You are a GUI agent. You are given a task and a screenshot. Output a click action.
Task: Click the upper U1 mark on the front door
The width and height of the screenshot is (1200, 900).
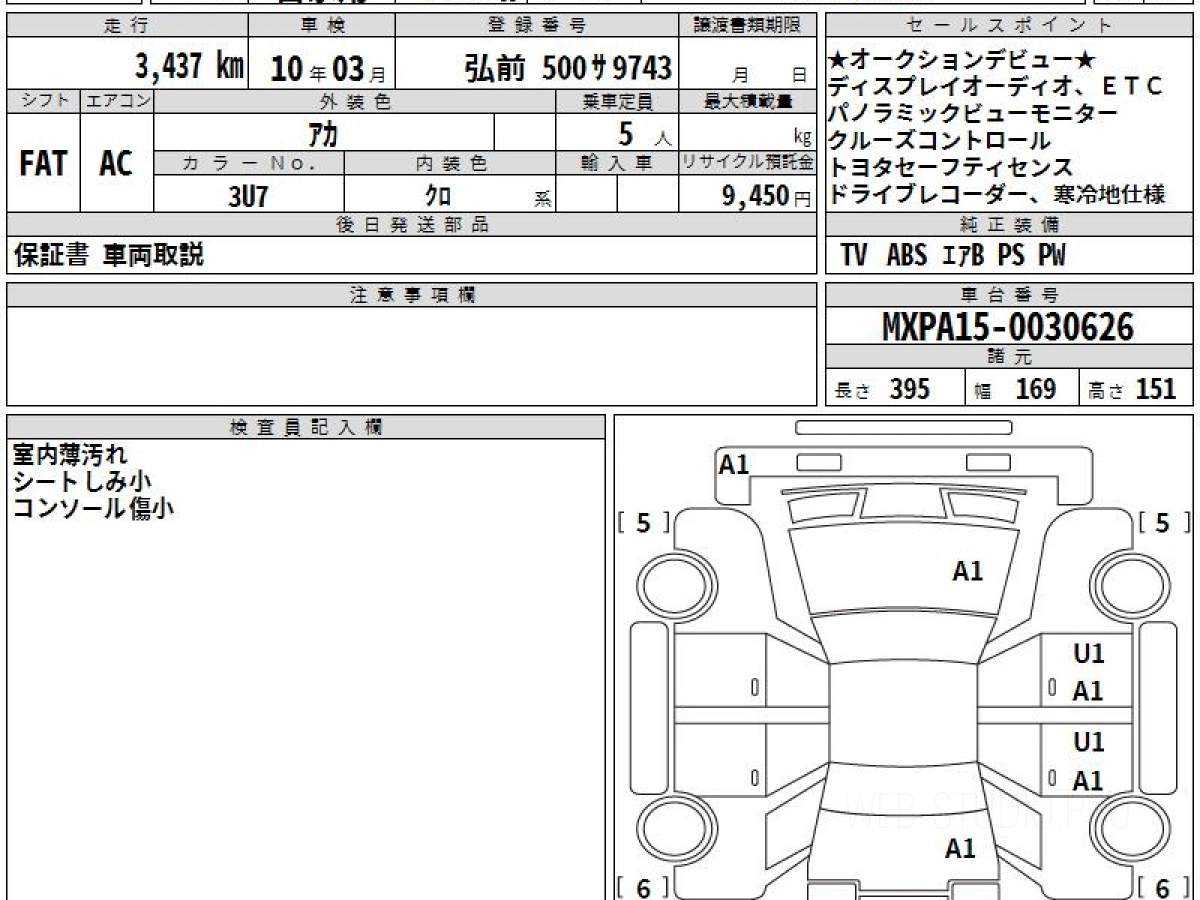pos(1088,654)
